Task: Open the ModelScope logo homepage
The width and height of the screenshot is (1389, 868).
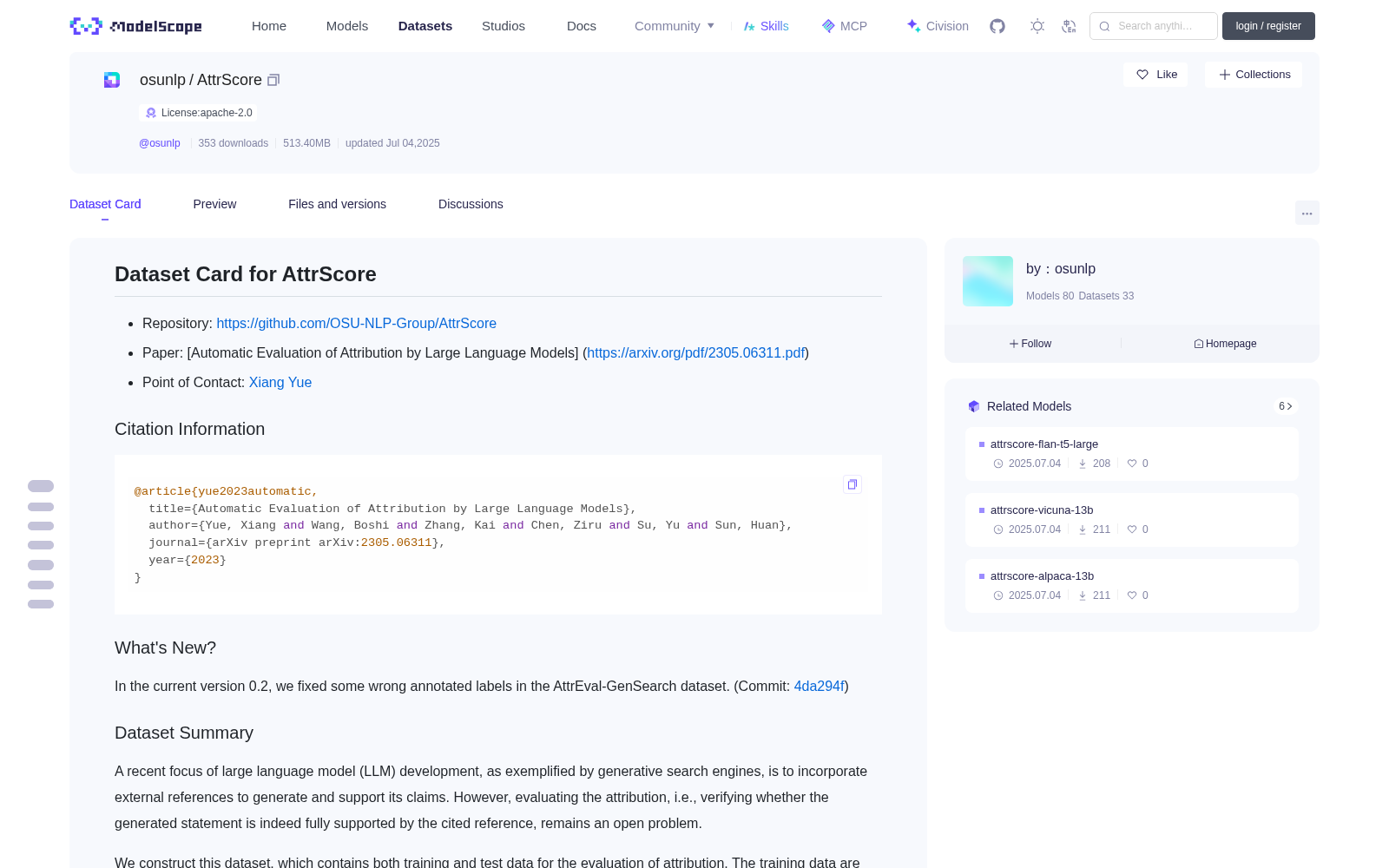Action: pos(135,26)
